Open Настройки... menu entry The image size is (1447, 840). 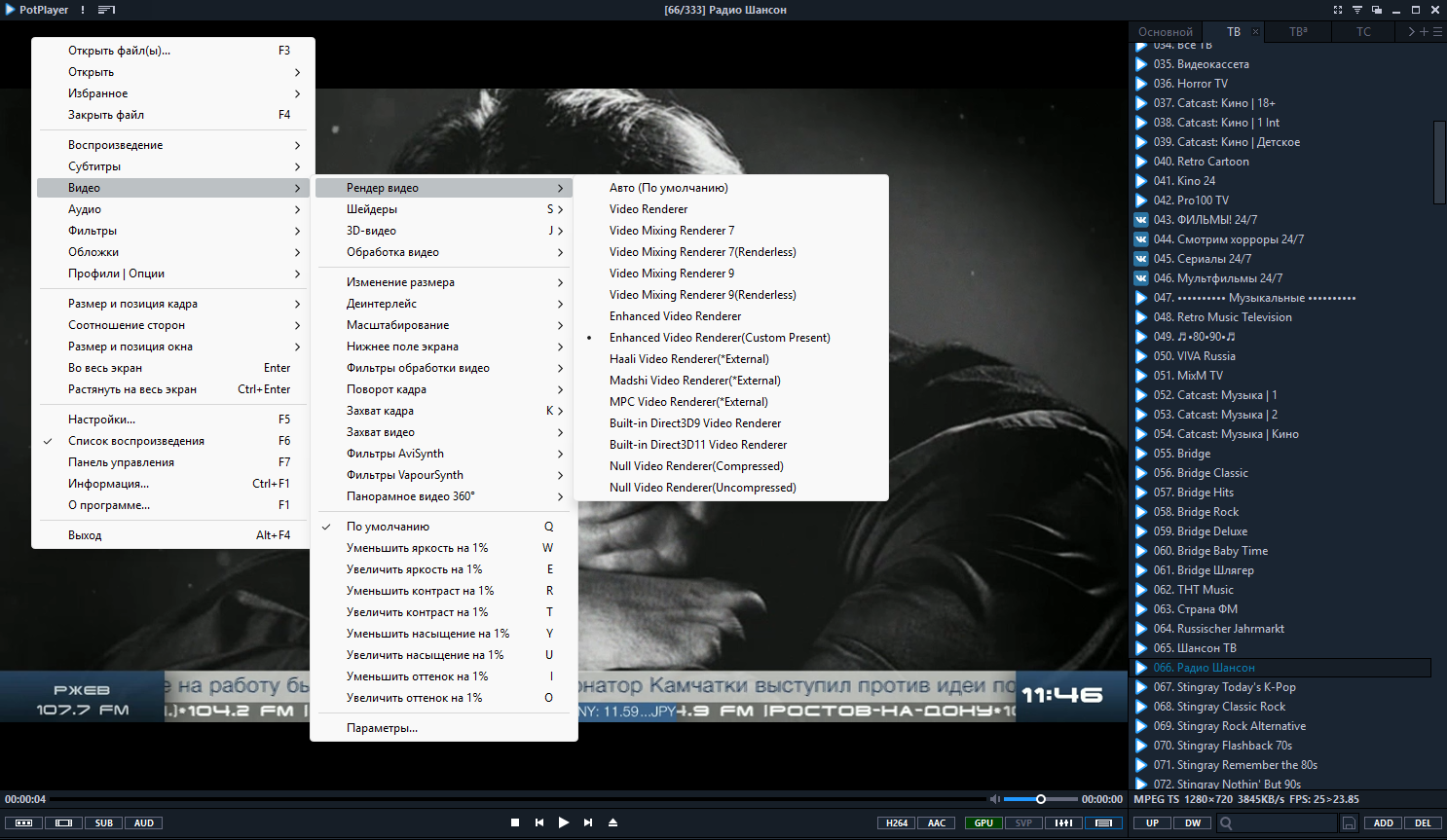tap(173, 420)
